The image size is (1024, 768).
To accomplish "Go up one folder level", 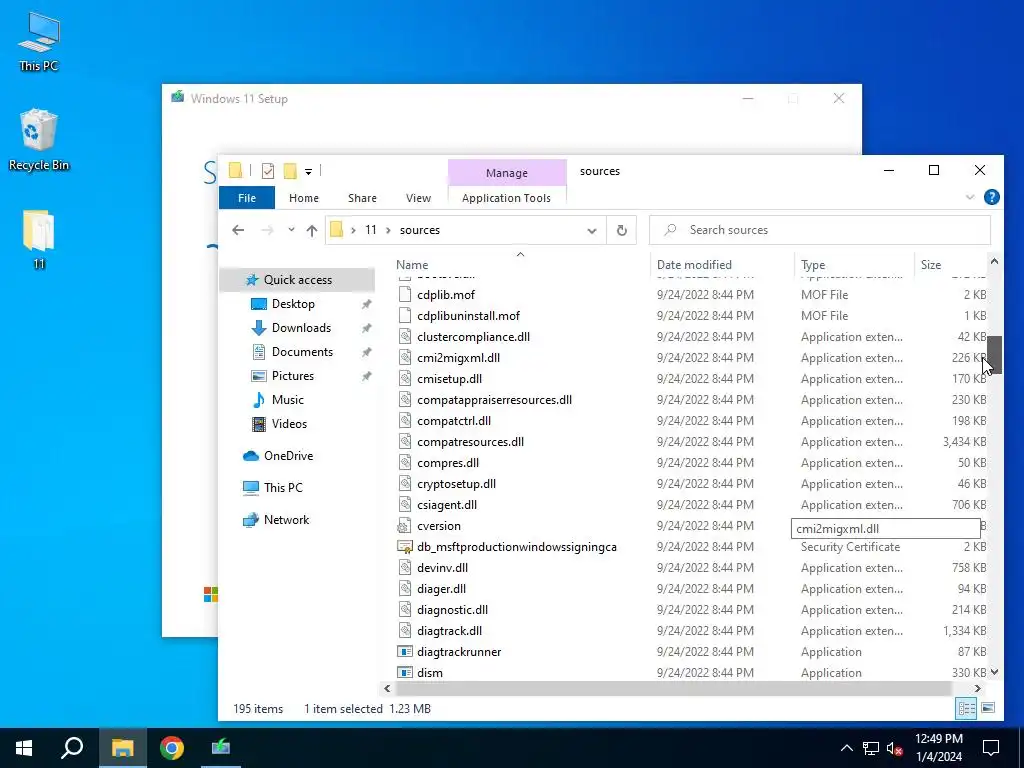I will pos(312,230).
